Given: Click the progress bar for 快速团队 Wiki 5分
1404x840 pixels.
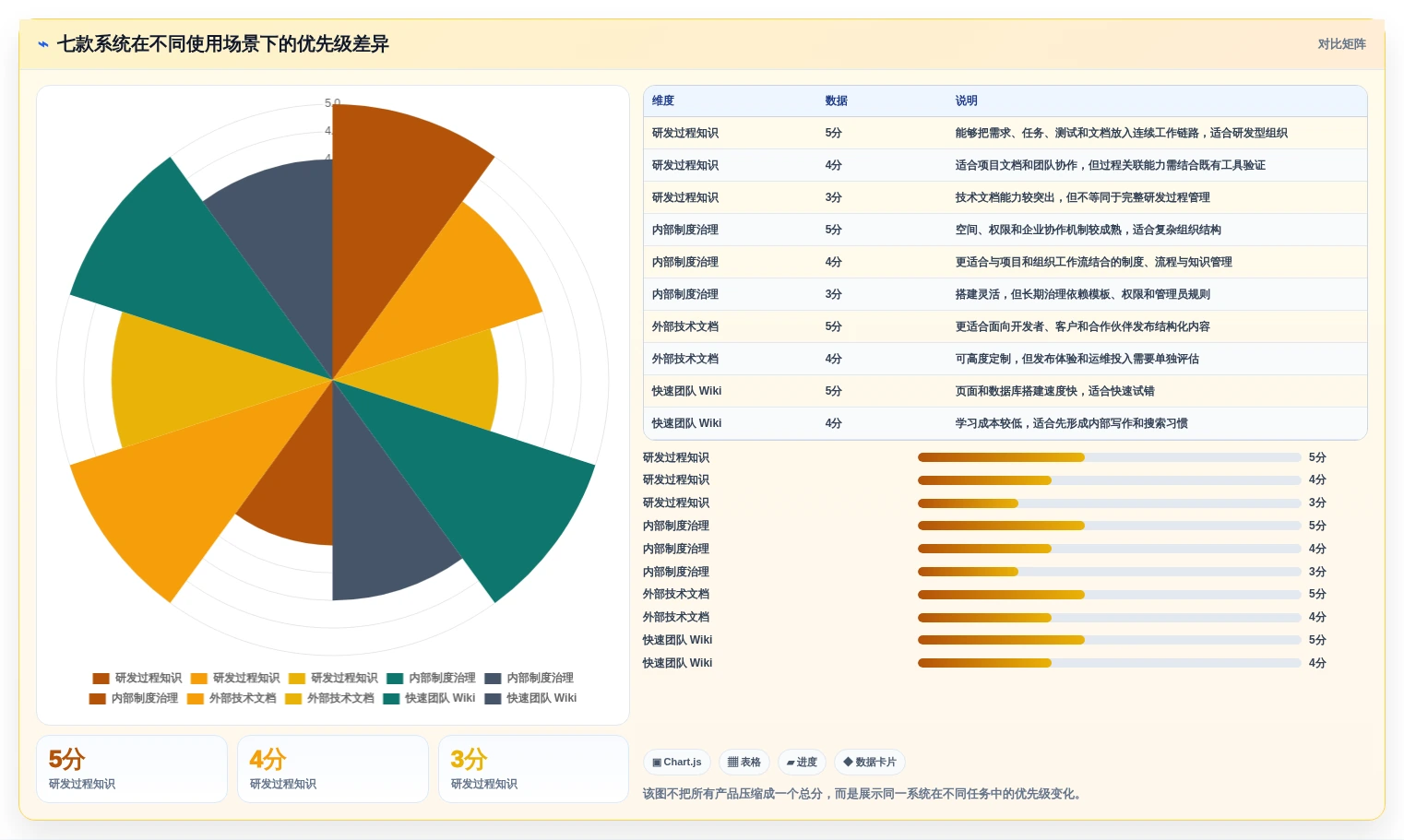Looking at the screenshot, I should pyautogui.click(x=1110, y=640).
